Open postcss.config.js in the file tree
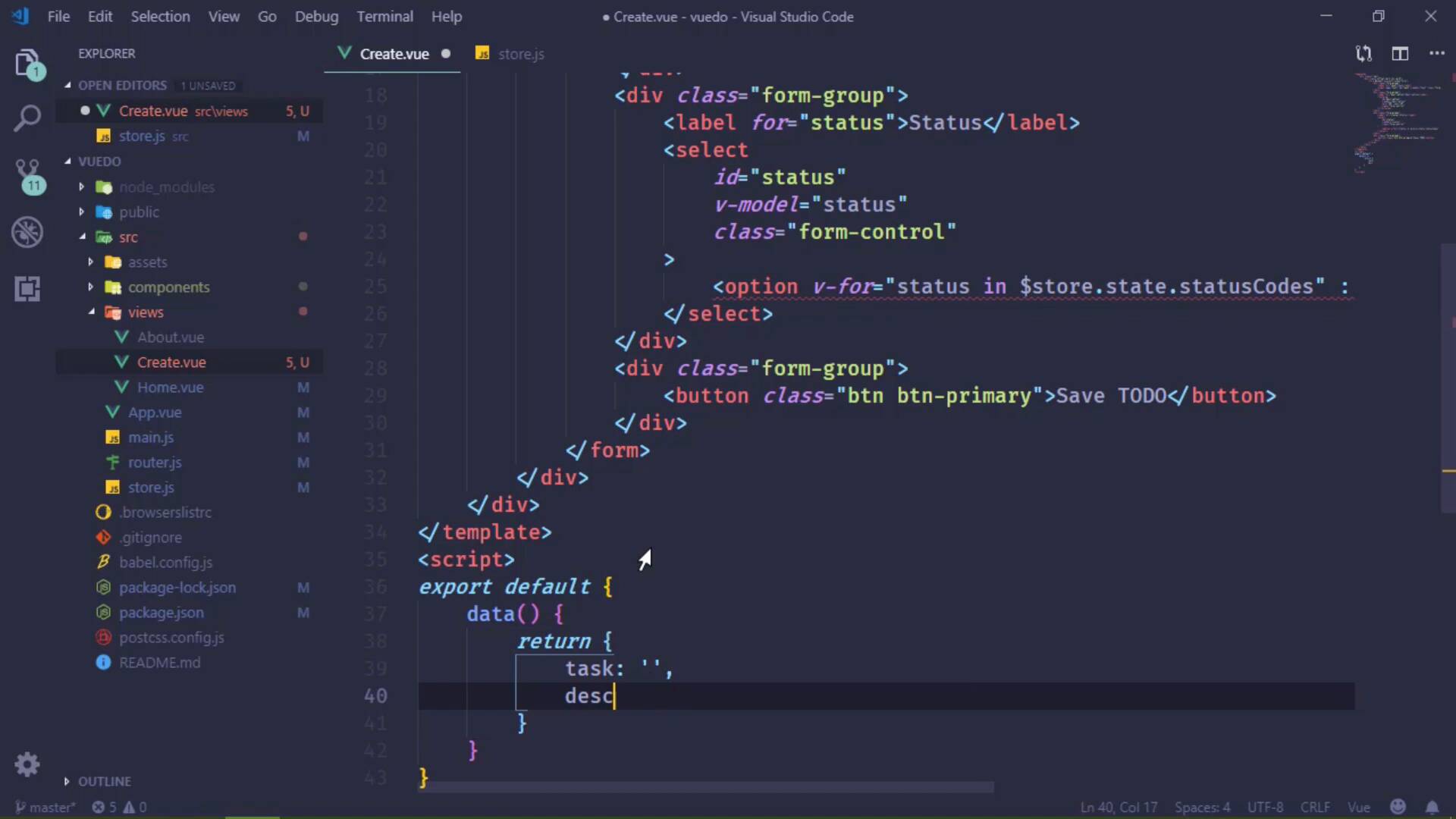 [x=190, y=637]
